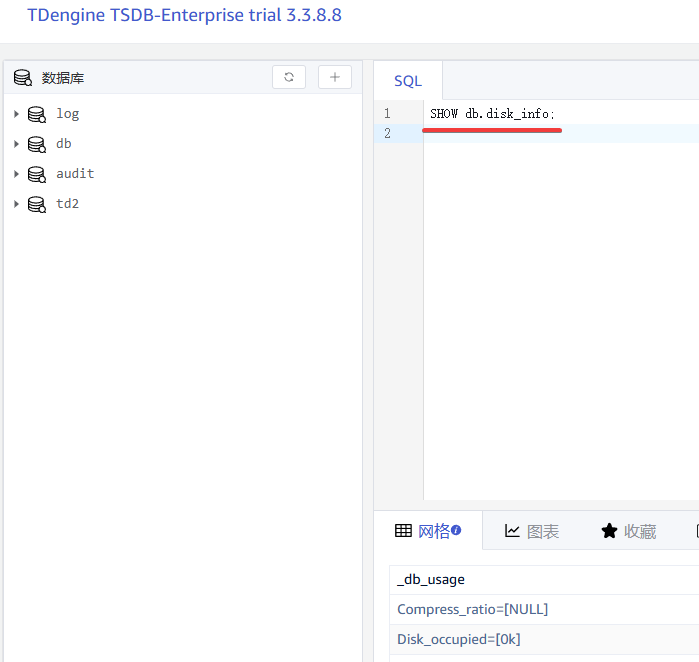Click the database icon in 数据库 header
This screenshot has width=699, height=662.
click(x=23, y=78)
